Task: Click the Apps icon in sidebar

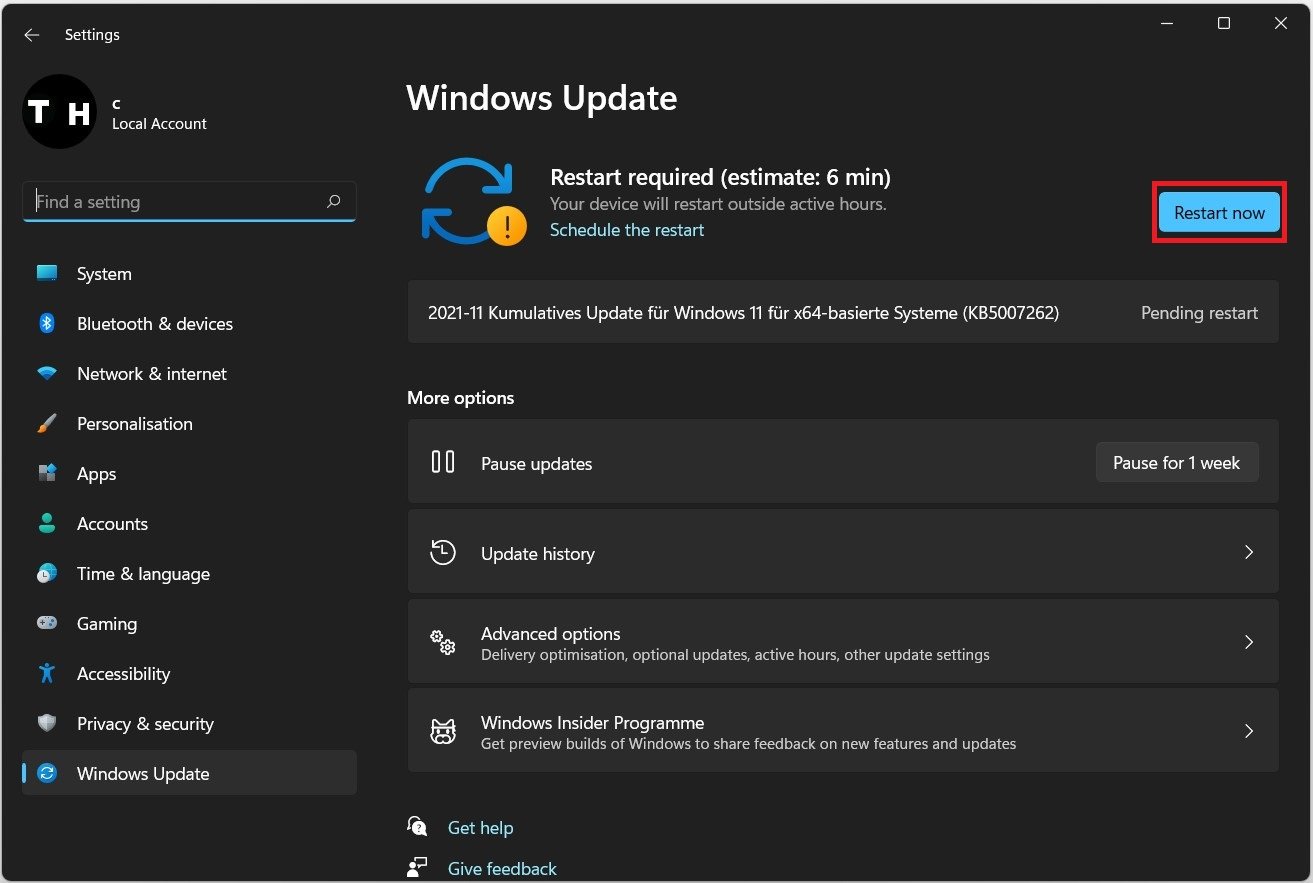Action: (47, 473)
